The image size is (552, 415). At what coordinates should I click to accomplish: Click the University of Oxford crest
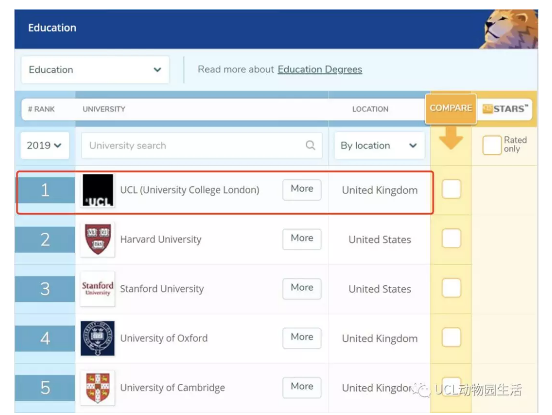tap(98, 338)
